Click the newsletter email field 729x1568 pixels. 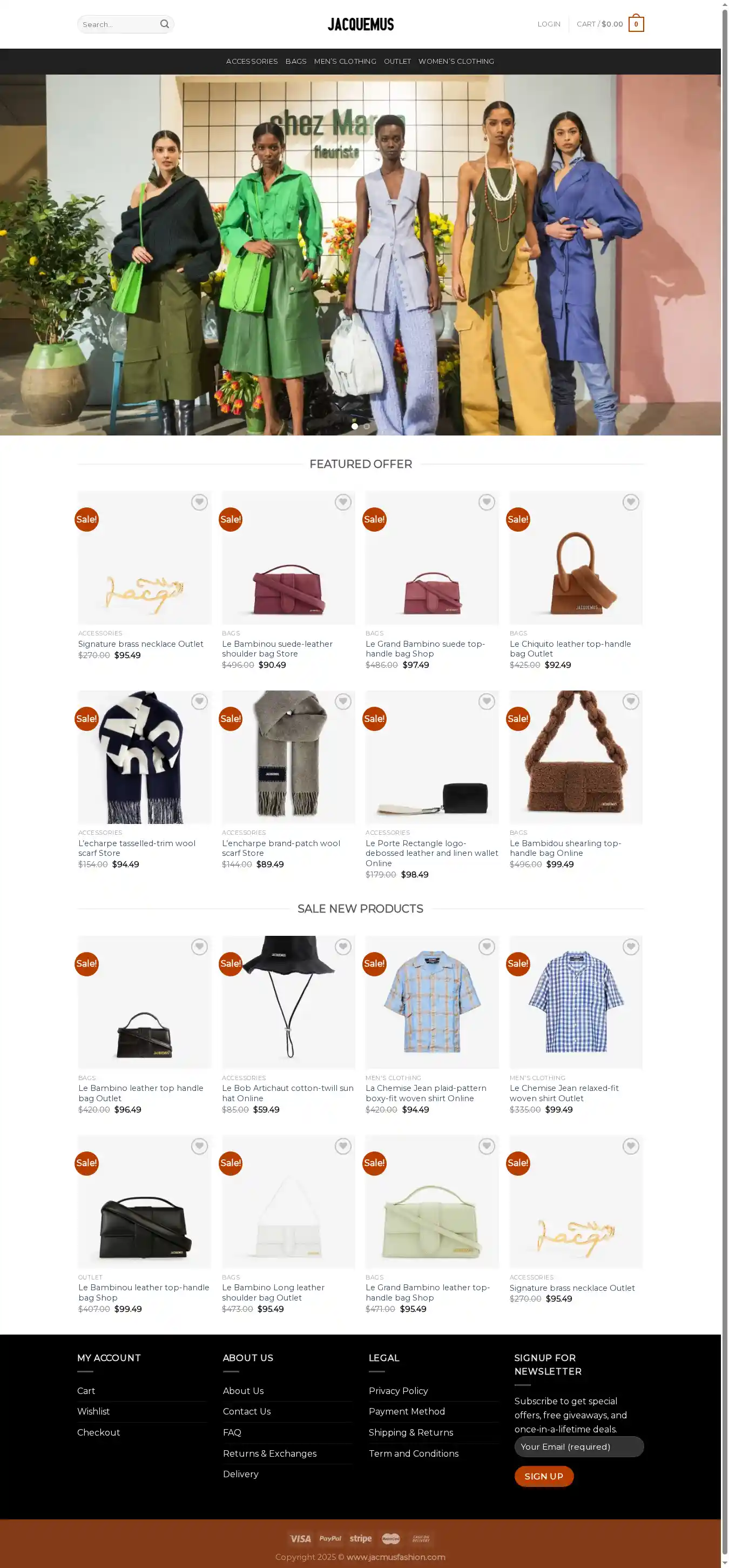579,1447
